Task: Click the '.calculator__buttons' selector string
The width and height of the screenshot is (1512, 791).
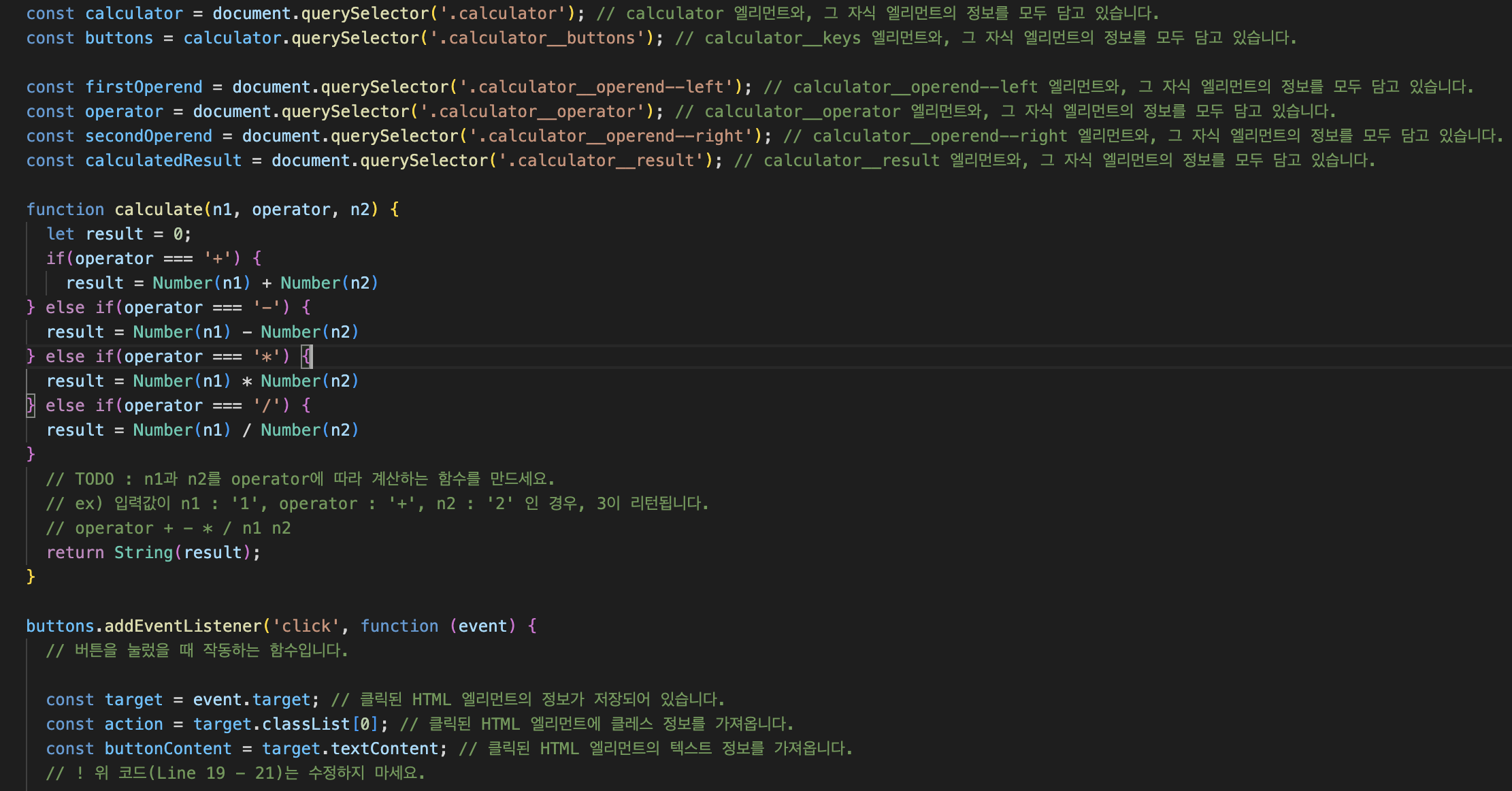Action: [537, 37]
